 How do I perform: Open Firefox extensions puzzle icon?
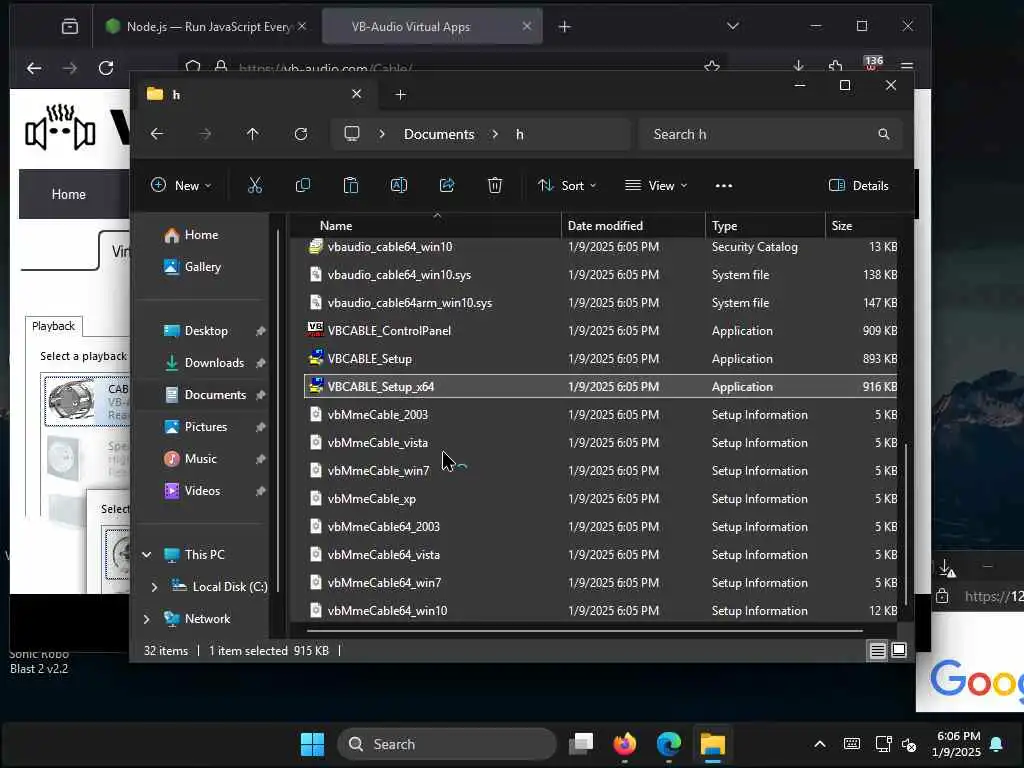[835, 66]
